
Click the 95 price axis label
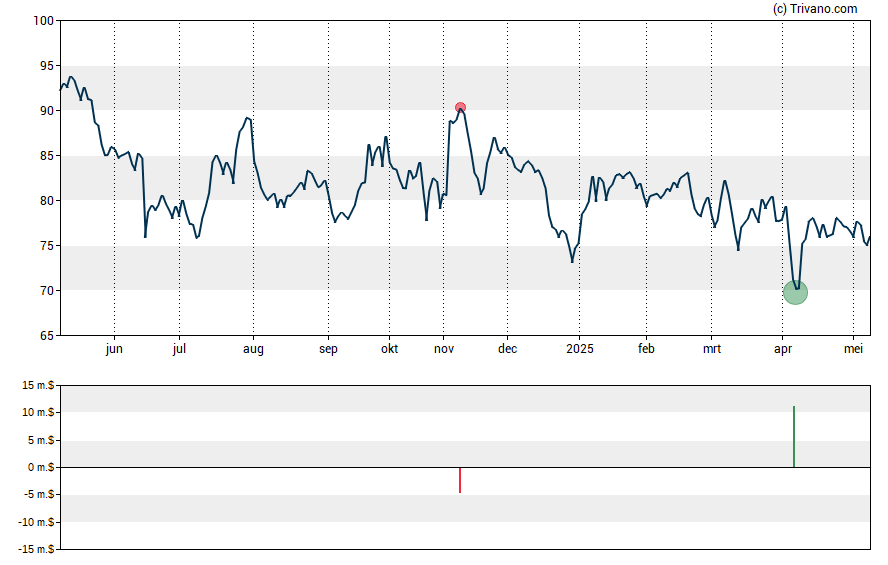(x=47, y=66)
